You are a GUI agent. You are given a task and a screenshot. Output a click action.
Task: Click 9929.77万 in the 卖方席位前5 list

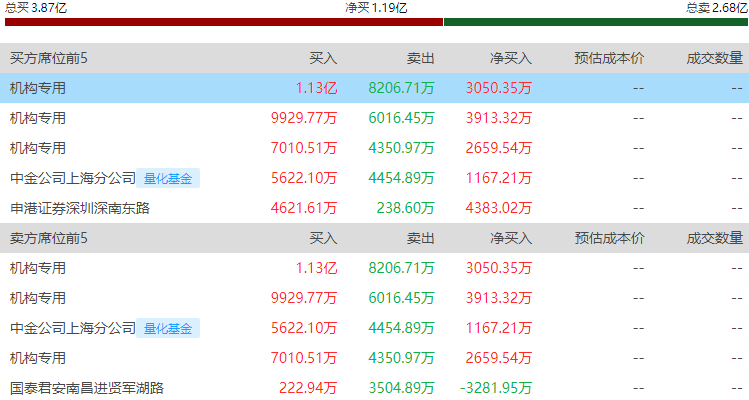coord(304,298)
